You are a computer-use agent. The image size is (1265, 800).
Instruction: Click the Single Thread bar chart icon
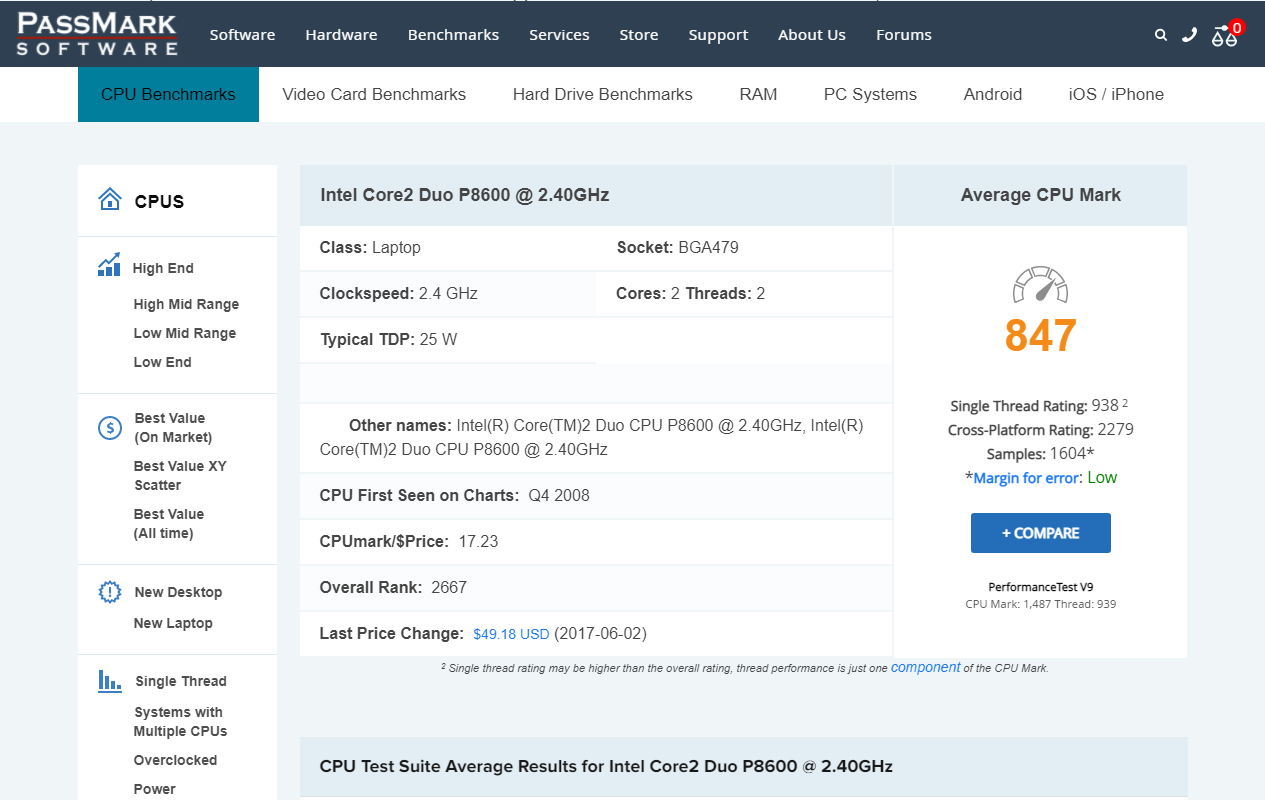109,681
